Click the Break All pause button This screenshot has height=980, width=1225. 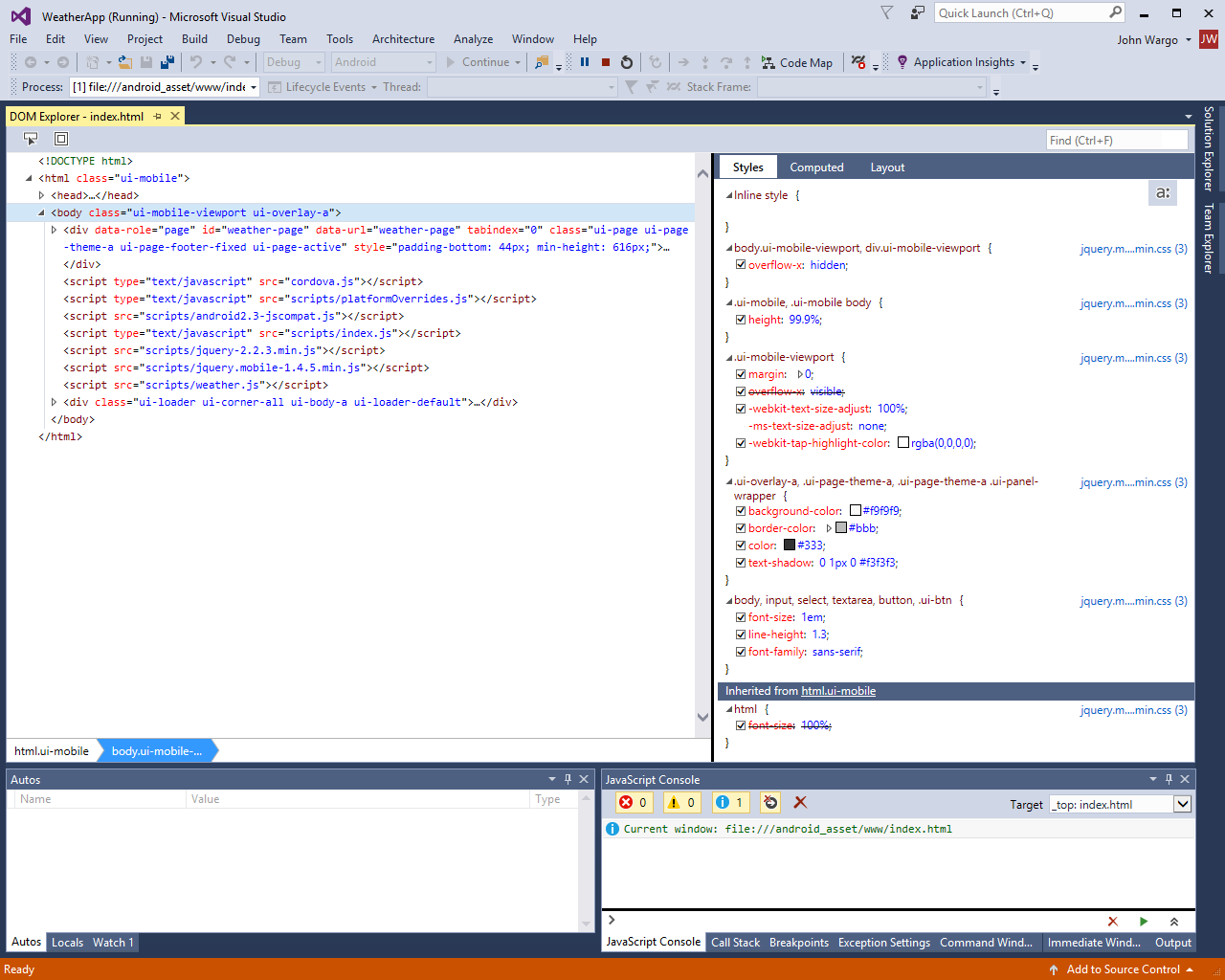pos(585,62)
